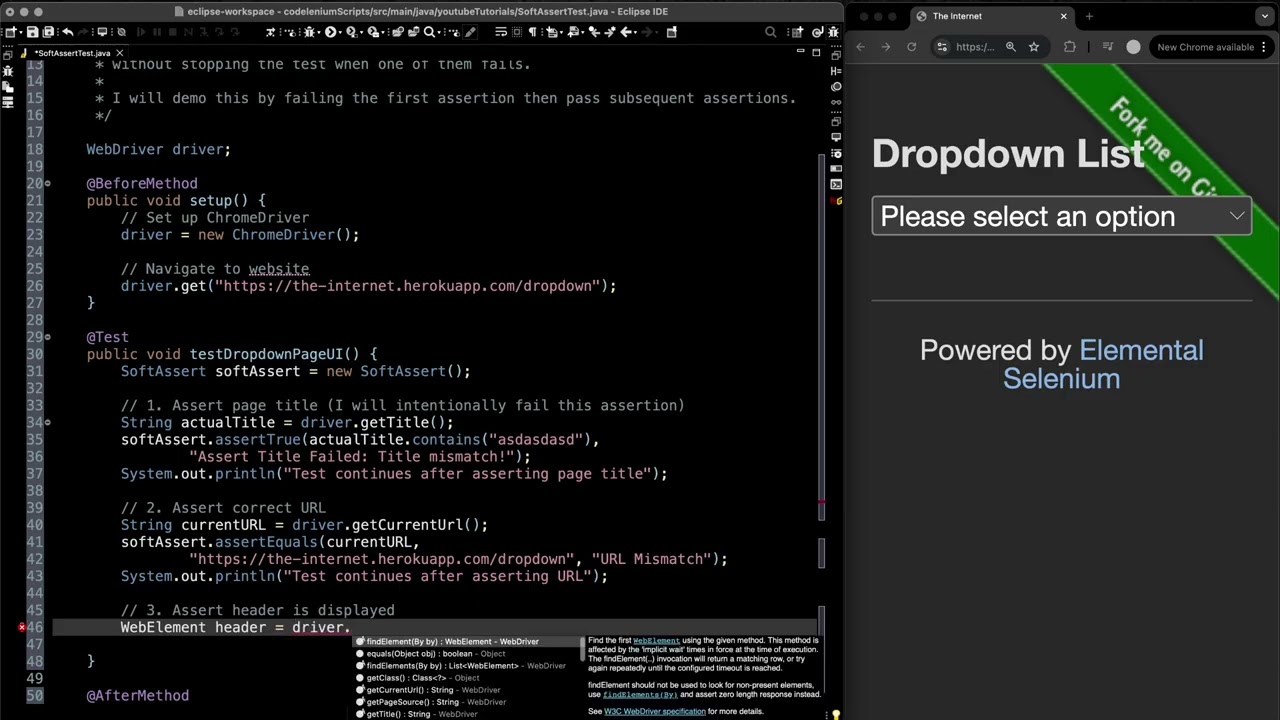The width and height of the screenshot is (1280, 720).
Task: Choose 'getCurrentUrl()' completion proposal
Action: point(467,690)
